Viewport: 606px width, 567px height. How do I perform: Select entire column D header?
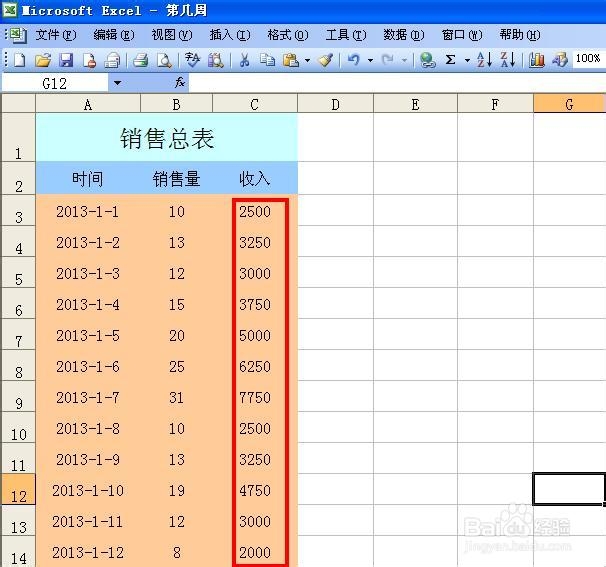(x=335, y=104)
